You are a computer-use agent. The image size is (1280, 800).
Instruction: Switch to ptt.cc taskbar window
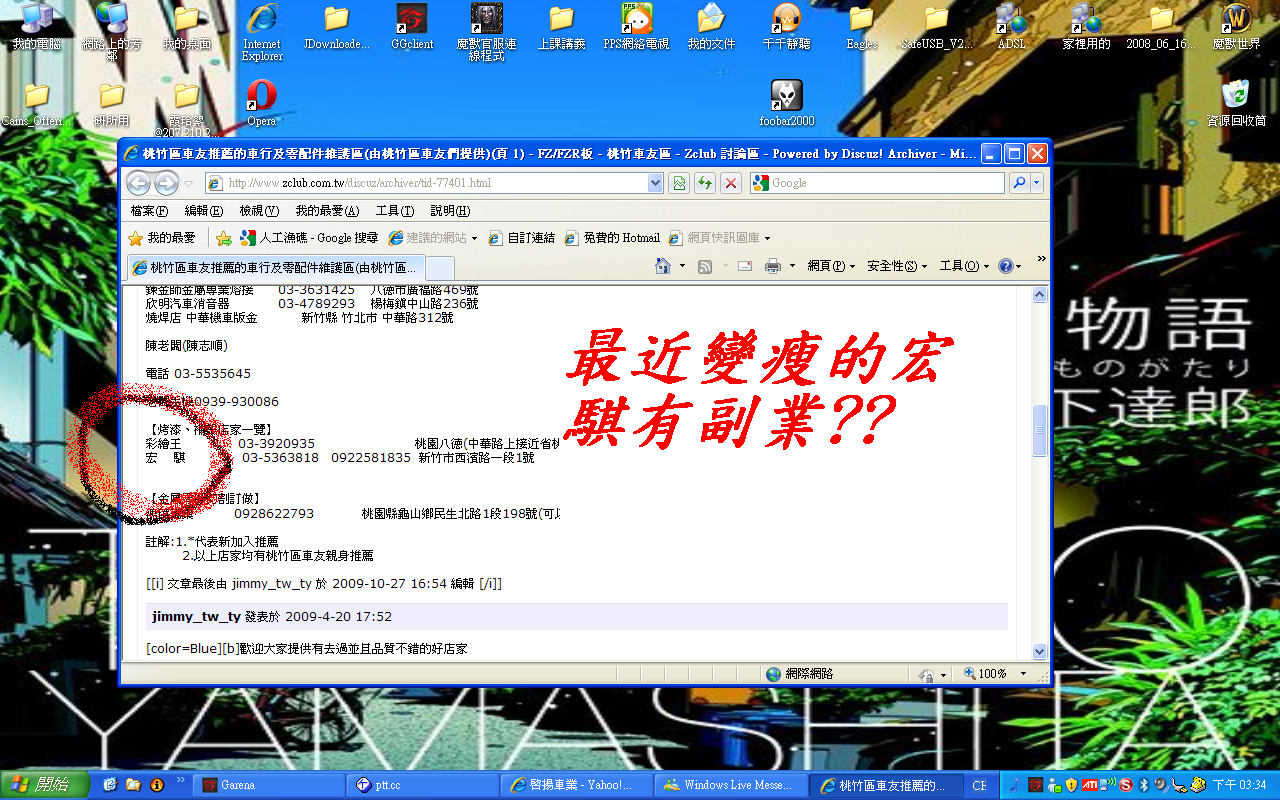point(421,785)
